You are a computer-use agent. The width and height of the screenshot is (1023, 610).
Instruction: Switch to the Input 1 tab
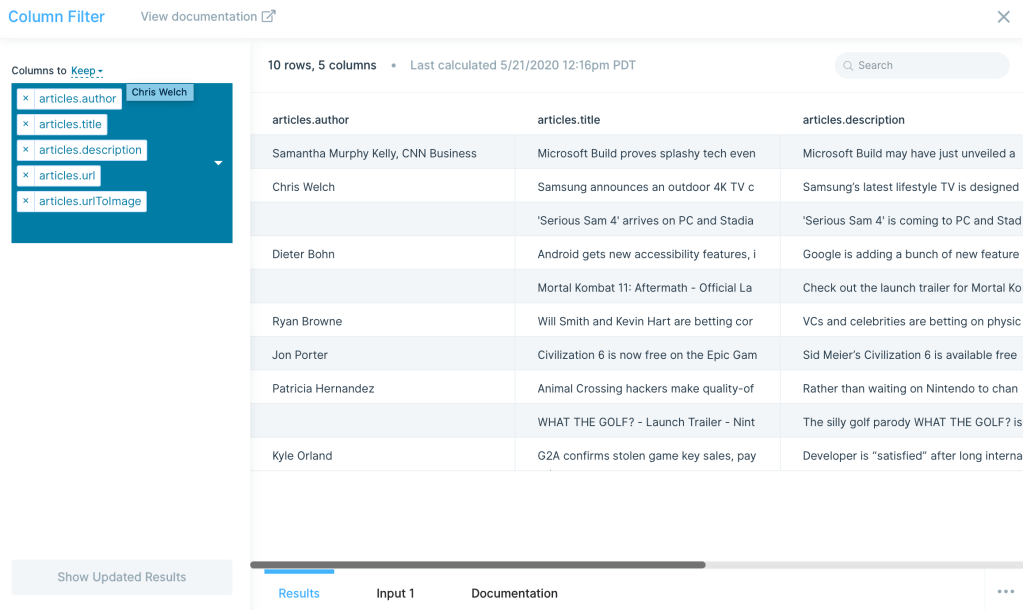395,593
